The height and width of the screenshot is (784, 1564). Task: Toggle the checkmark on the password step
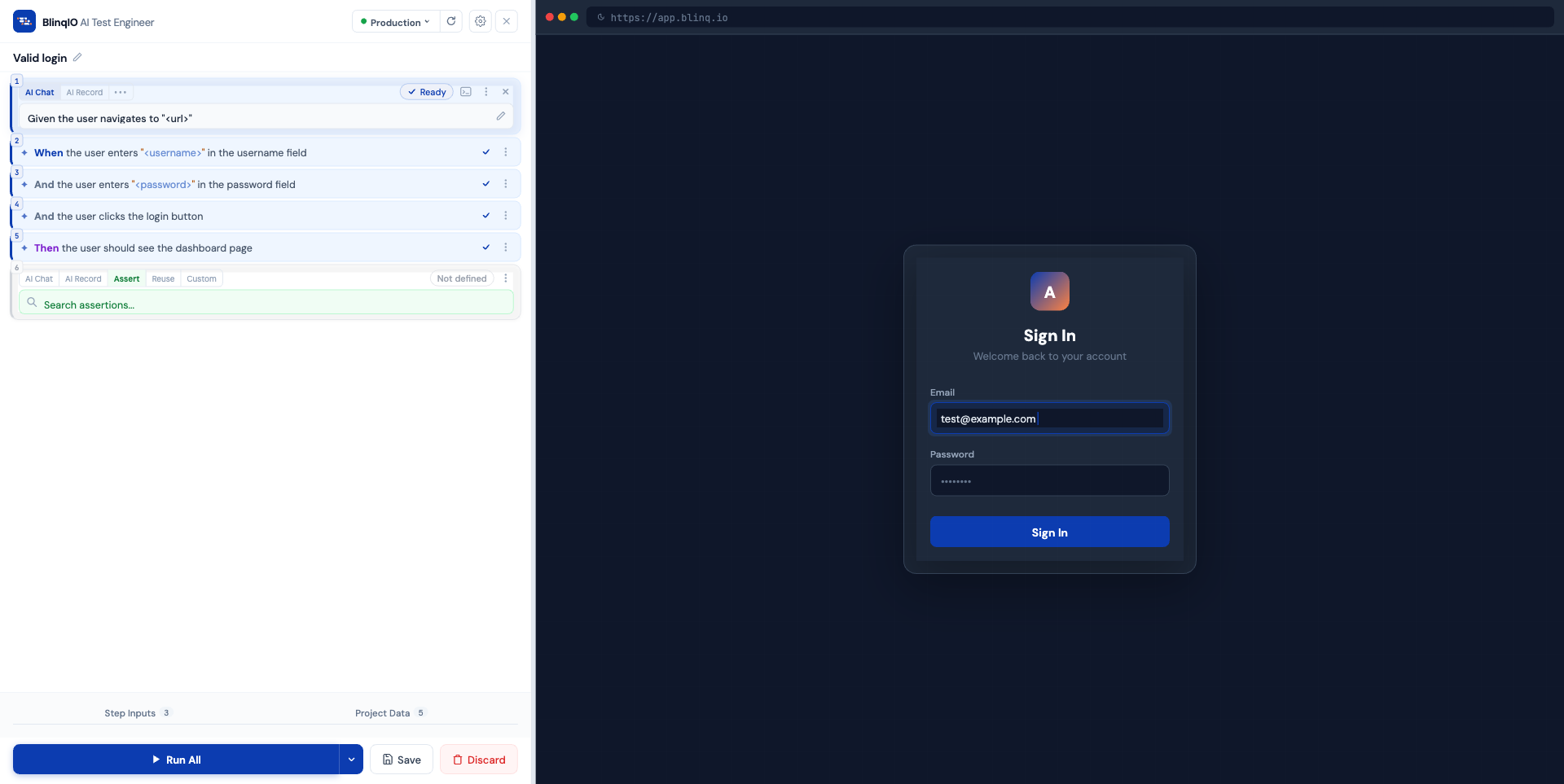click(485, 184)
